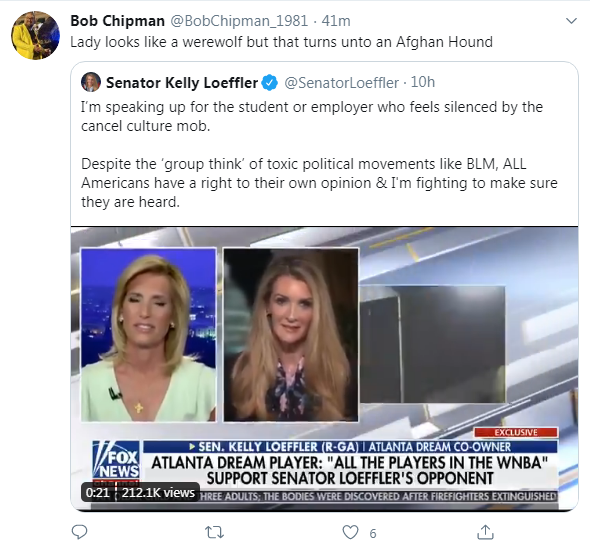Click the blue verified badge
The height and width of the screenshot is (548, 590).
pos(270,82)
